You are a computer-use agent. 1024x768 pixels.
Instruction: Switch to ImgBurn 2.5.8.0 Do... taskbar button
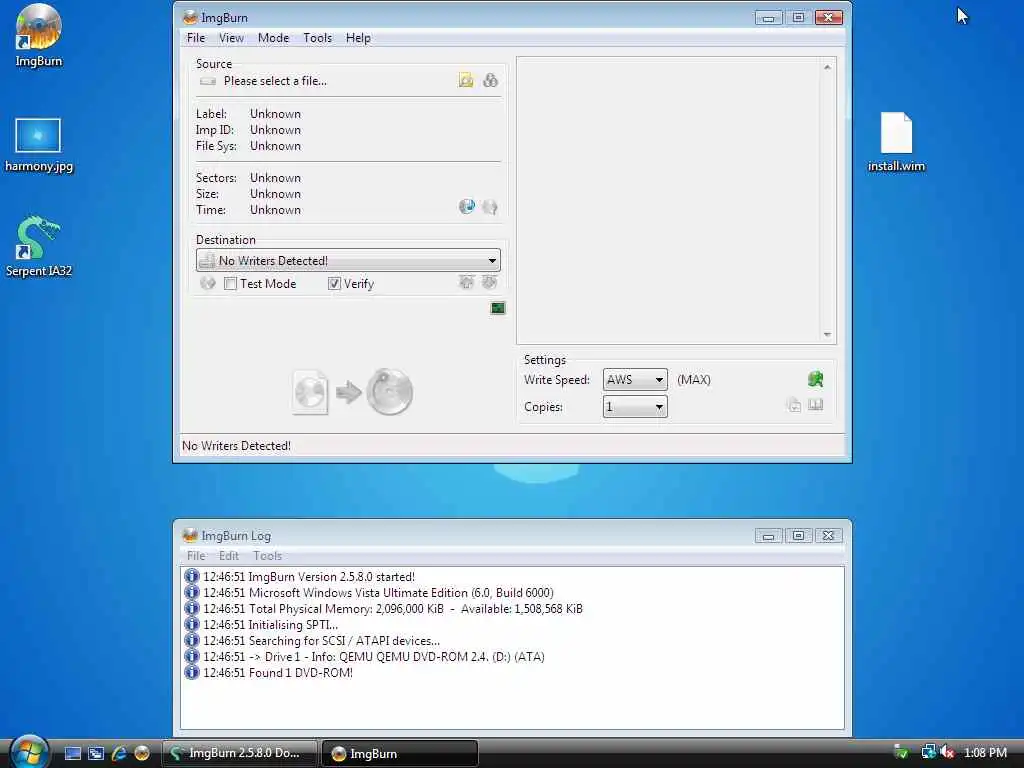tap(240, 753)
